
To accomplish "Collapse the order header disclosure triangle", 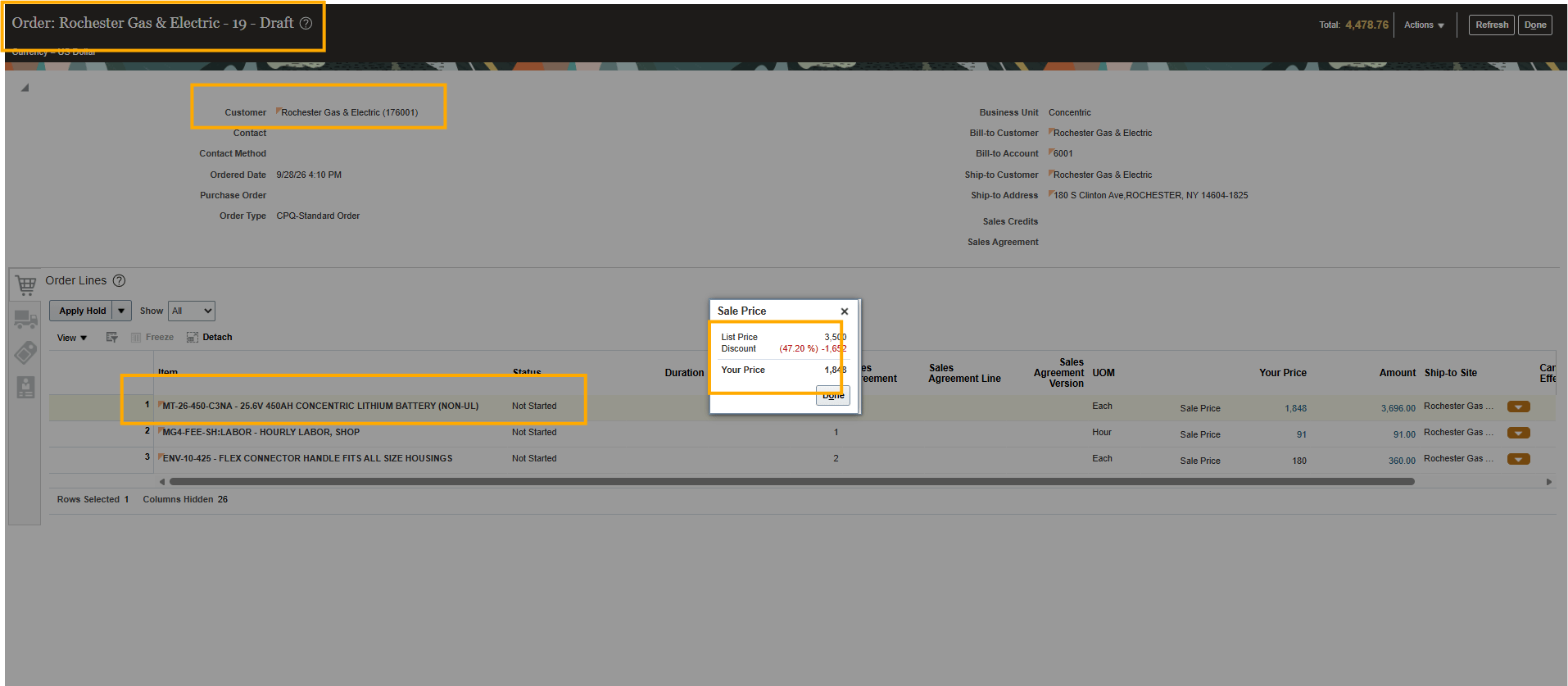I will click(25, 88).
